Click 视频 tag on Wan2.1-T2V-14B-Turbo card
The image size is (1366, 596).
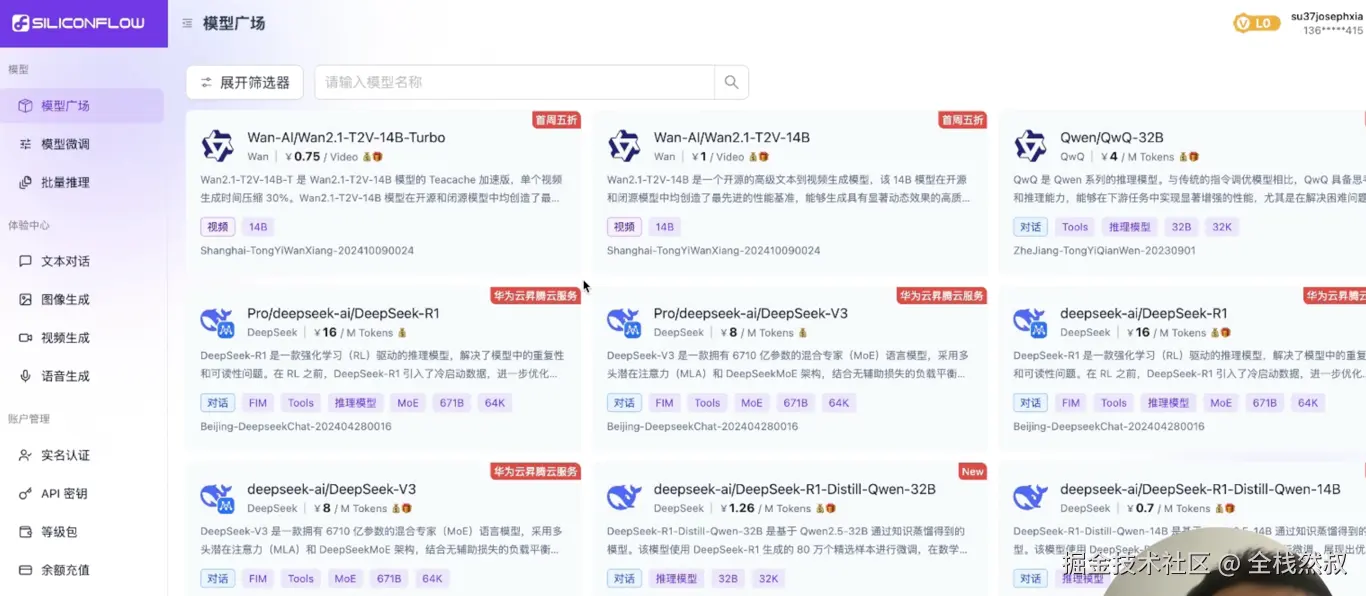[218, 227]
